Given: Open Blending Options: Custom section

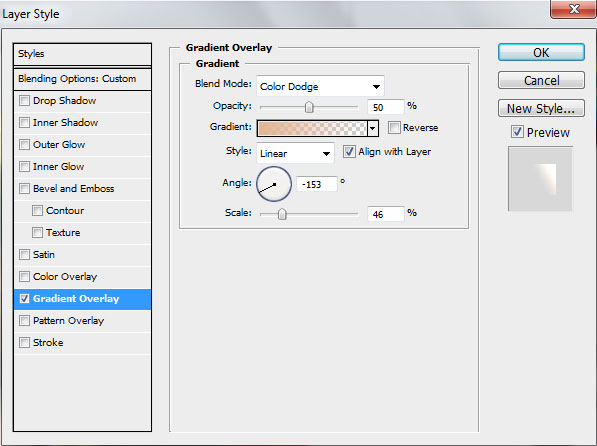Looking at the screenshot, I should (x=82, y=79).
